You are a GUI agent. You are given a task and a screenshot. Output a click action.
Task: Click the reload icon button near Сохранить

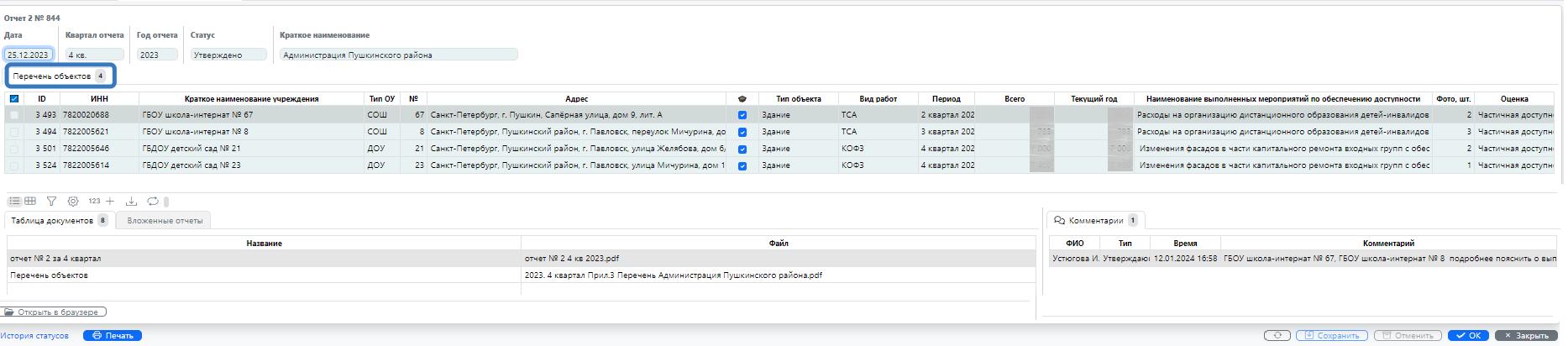coord(1277,336)
